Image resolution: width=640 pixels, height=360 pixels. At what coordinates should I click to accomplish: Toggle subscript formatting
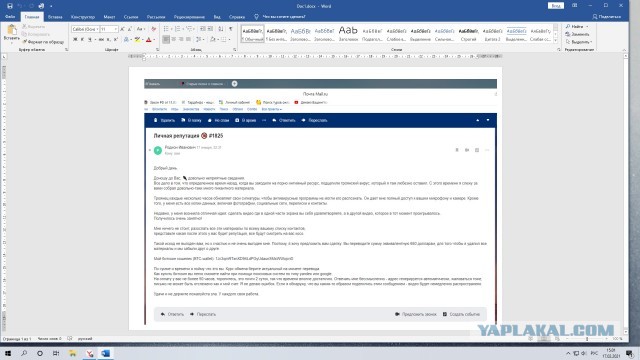(x=109, y=40)
